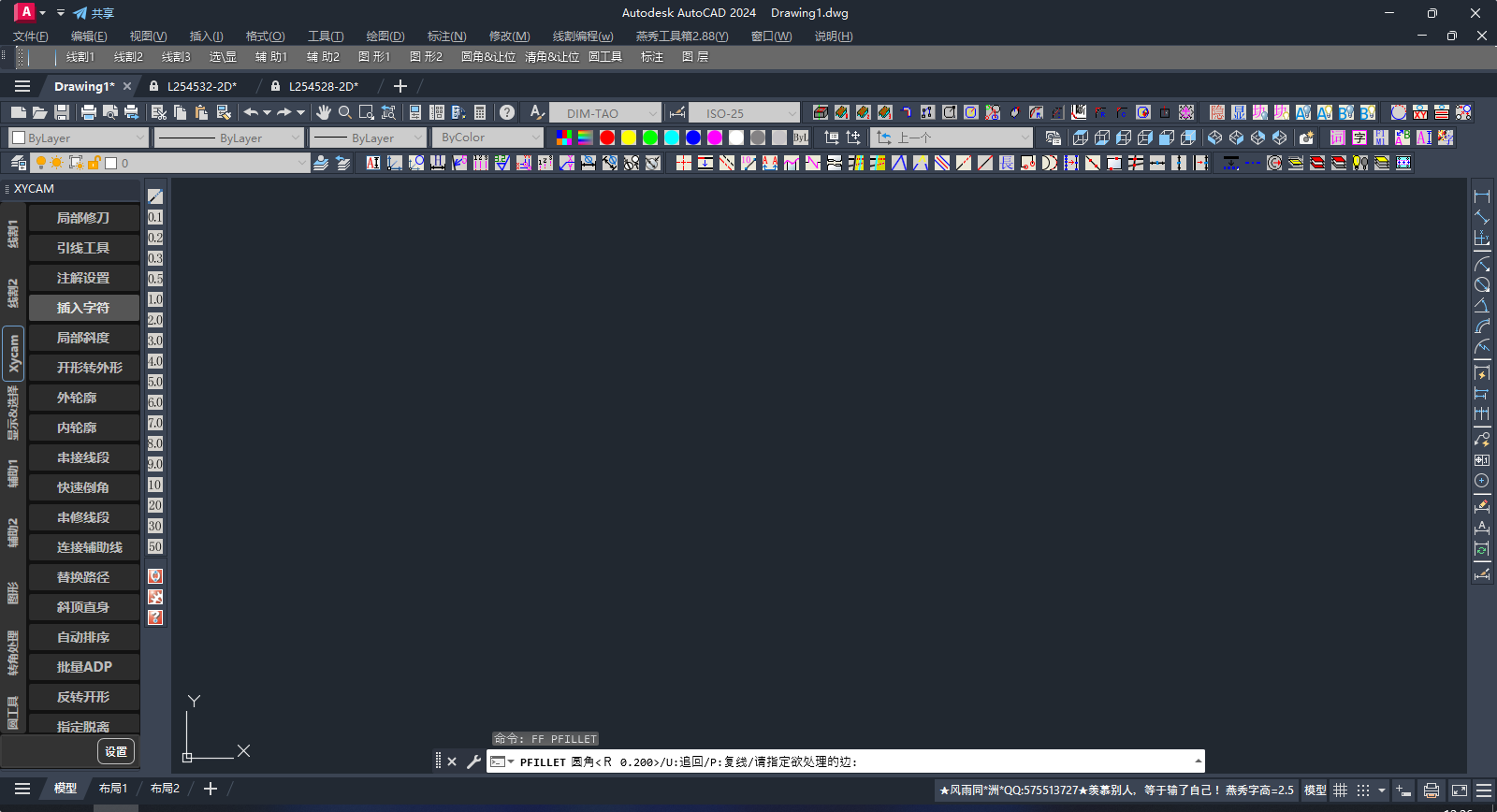
Task: Click the 外轮廓 button
Action: 83,398
